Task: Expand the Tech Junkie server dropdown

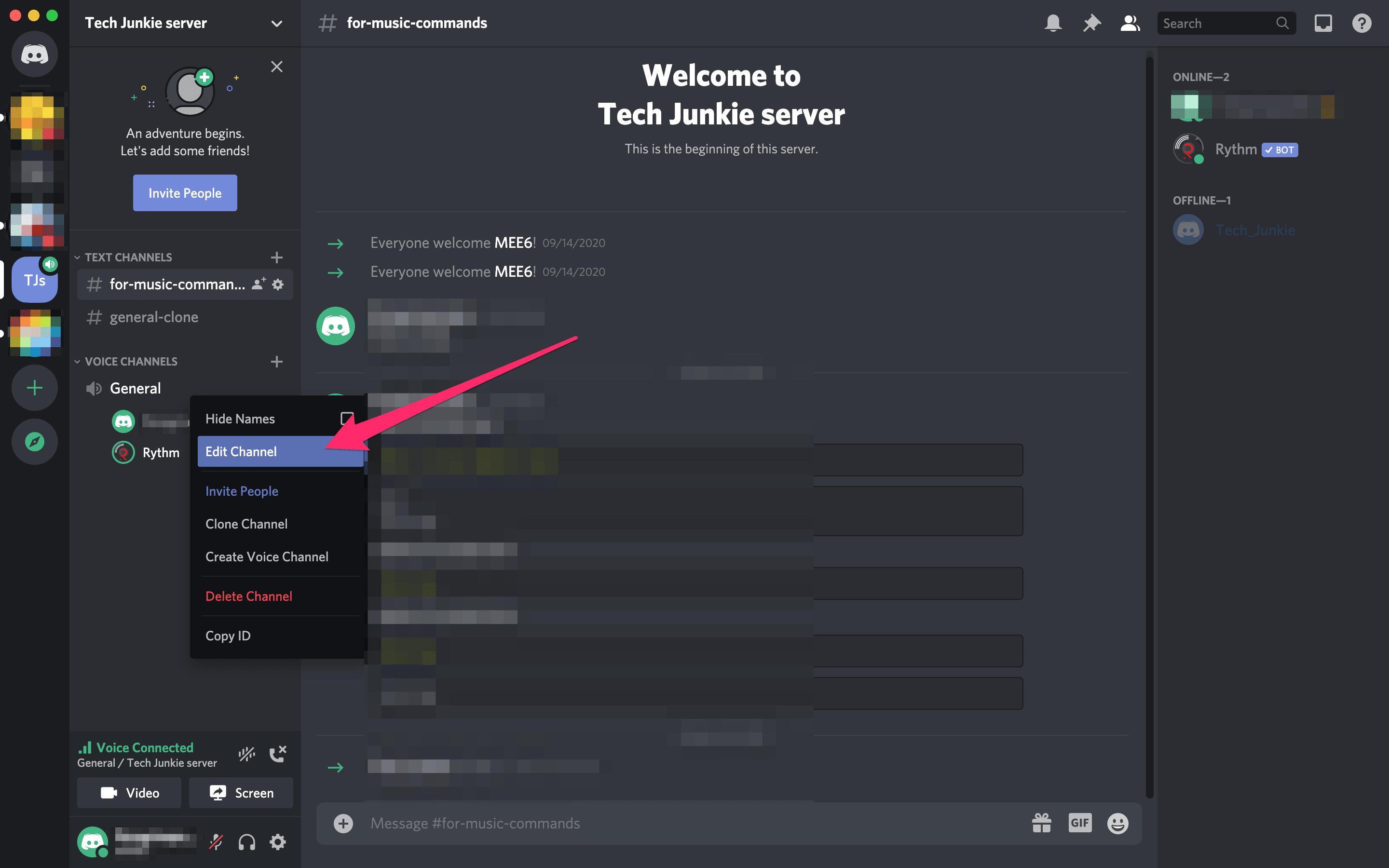Action: (277, 22)
